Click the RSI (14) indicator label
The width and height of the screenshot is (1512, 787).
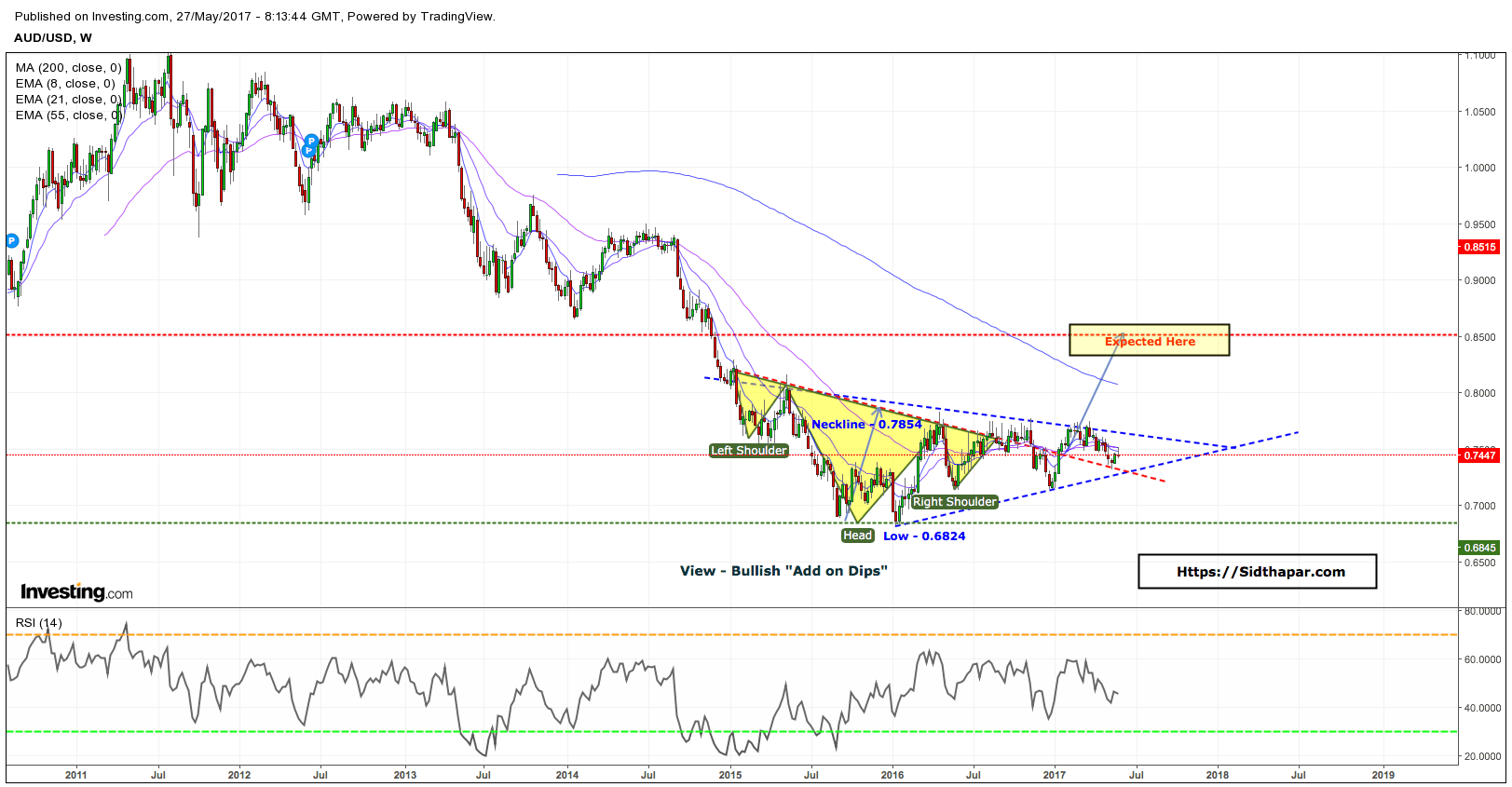coord(39,623)
